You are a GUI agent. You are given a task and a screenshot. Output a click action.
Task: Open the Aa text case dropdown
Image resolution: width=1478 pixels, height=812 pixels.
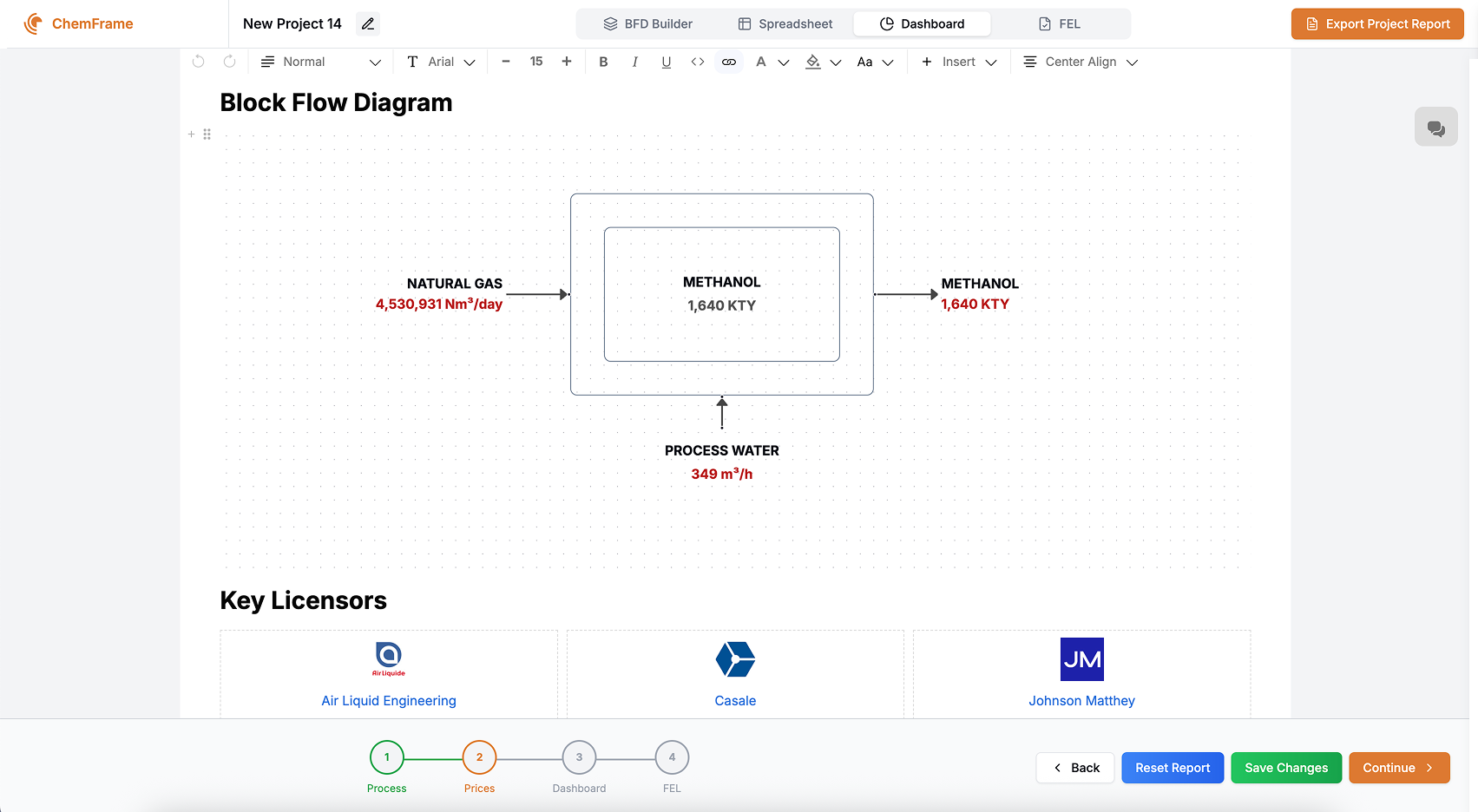coord(875,62)
